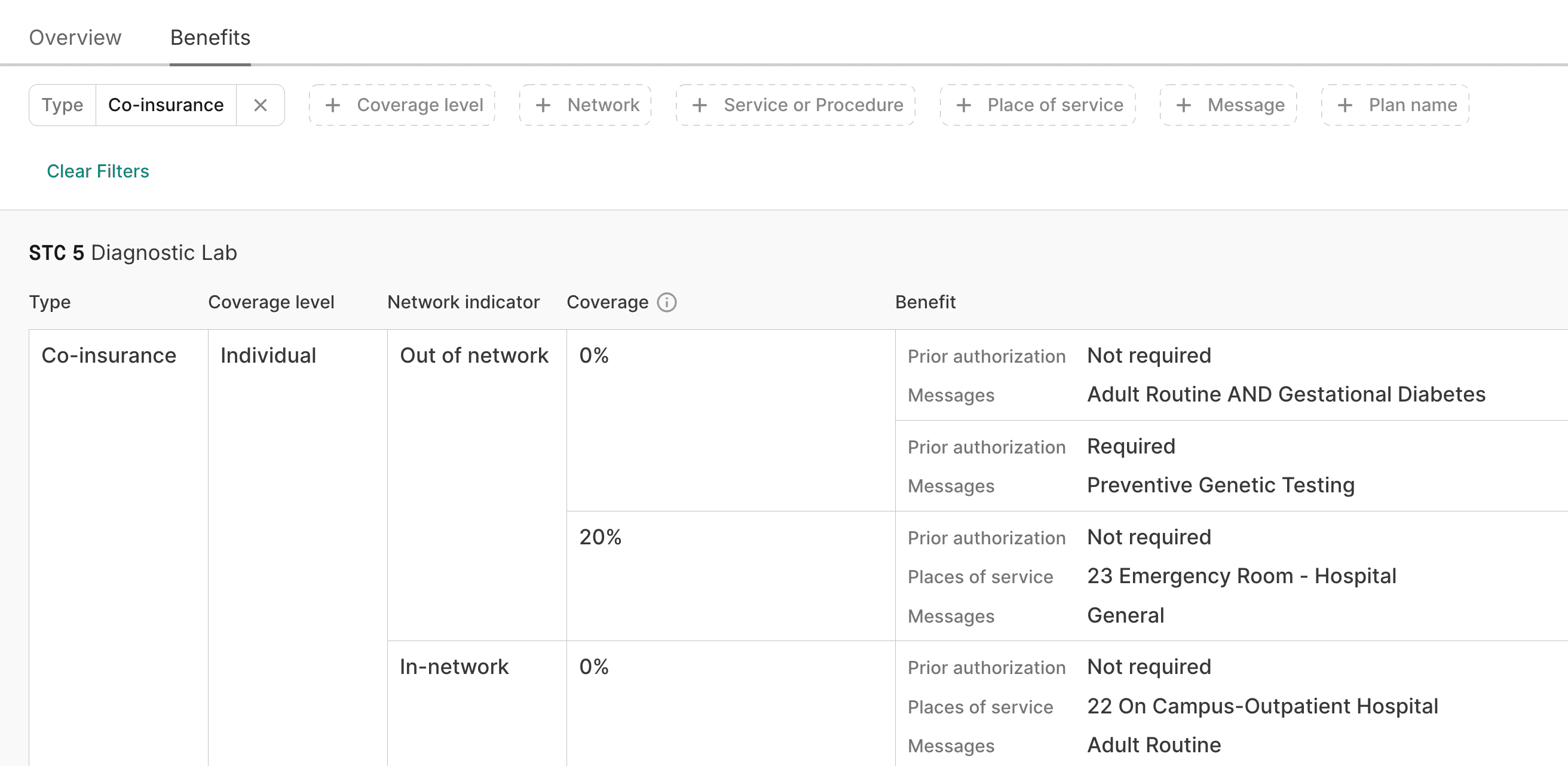Click the STC 5 Diagnostic Lab heading
Viewport: 1568px width, 766px height.
(x=133, y=252)
